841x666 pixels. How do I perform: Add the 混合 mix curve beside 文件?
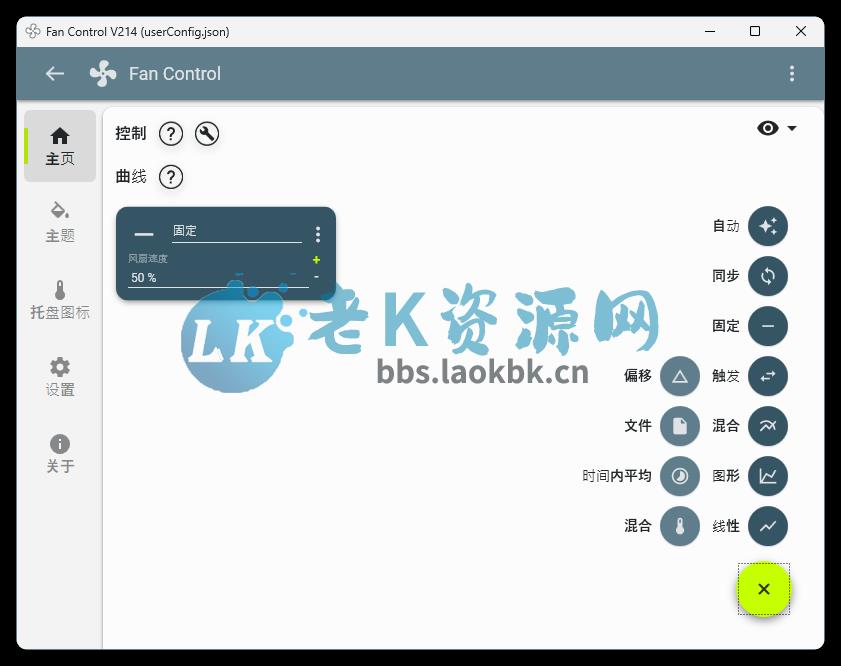[x=768, y=426]
